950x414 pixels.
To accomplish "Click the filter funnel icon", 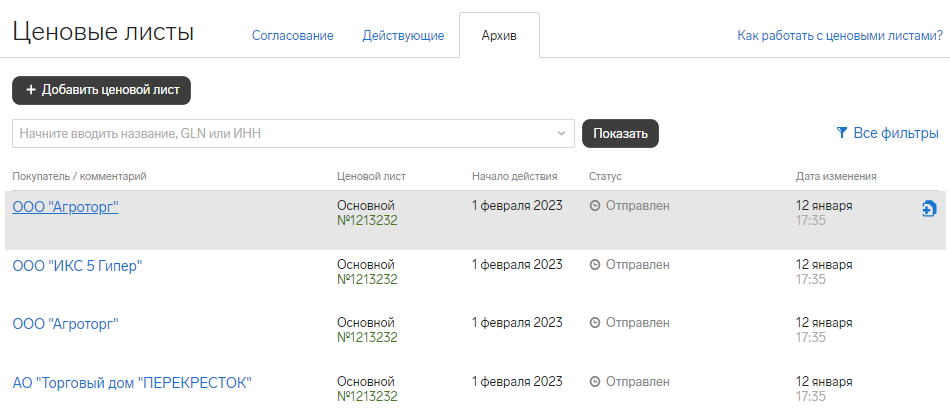I will click(841, 133).
